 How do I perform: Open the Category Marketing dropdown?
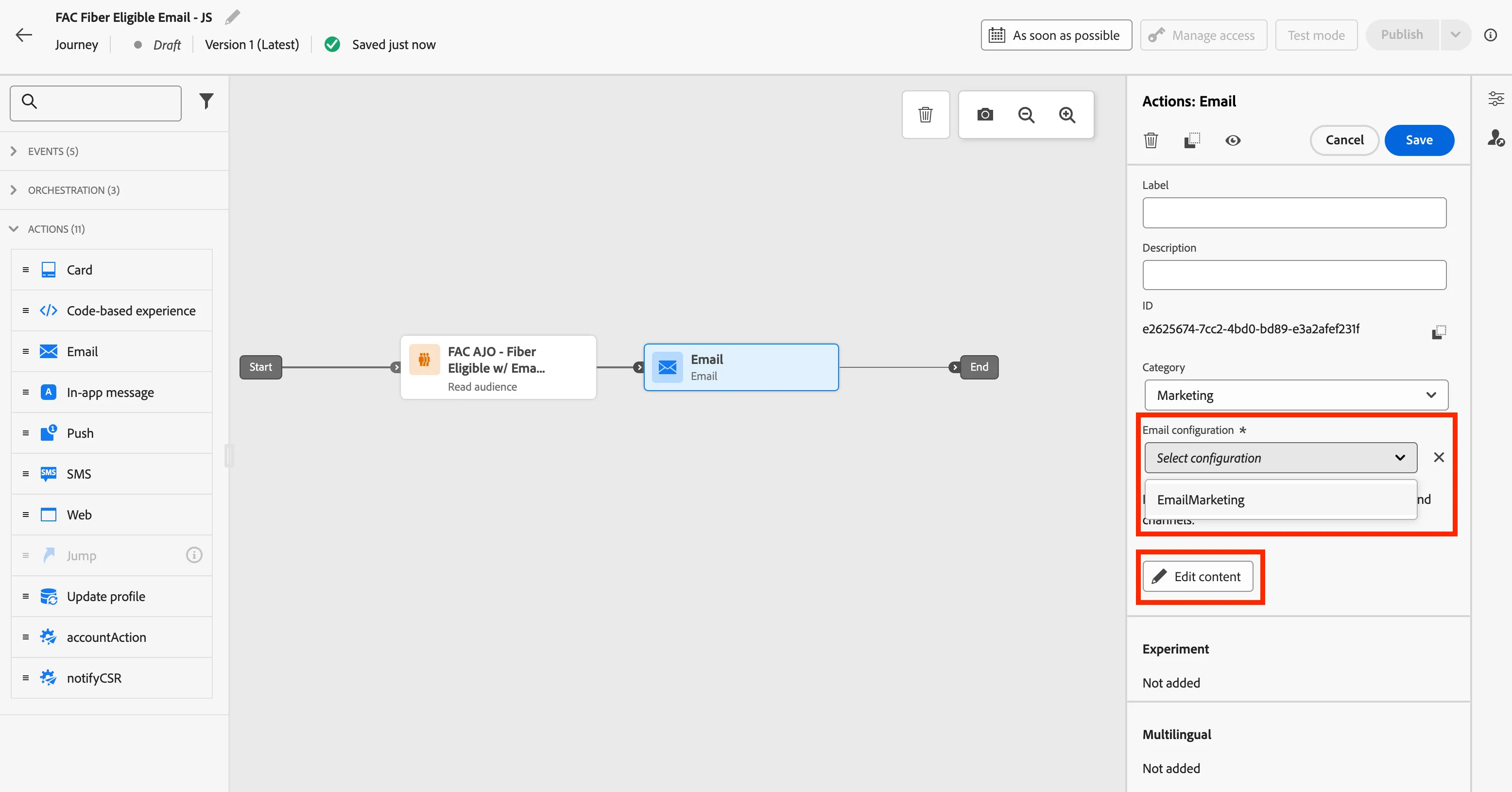coord(1296,395)
